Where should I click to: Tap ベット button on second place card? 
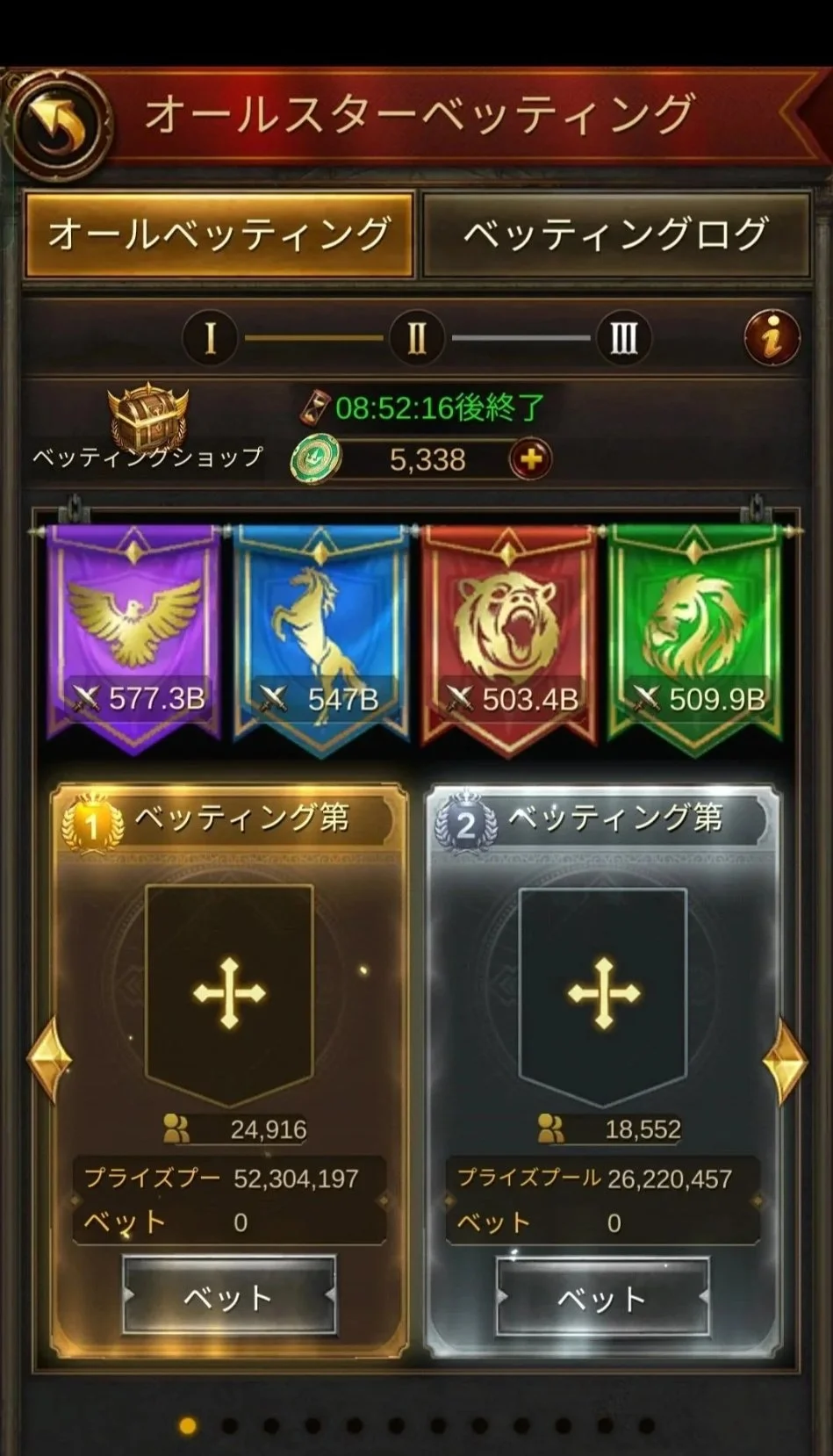click(603, 1297)
